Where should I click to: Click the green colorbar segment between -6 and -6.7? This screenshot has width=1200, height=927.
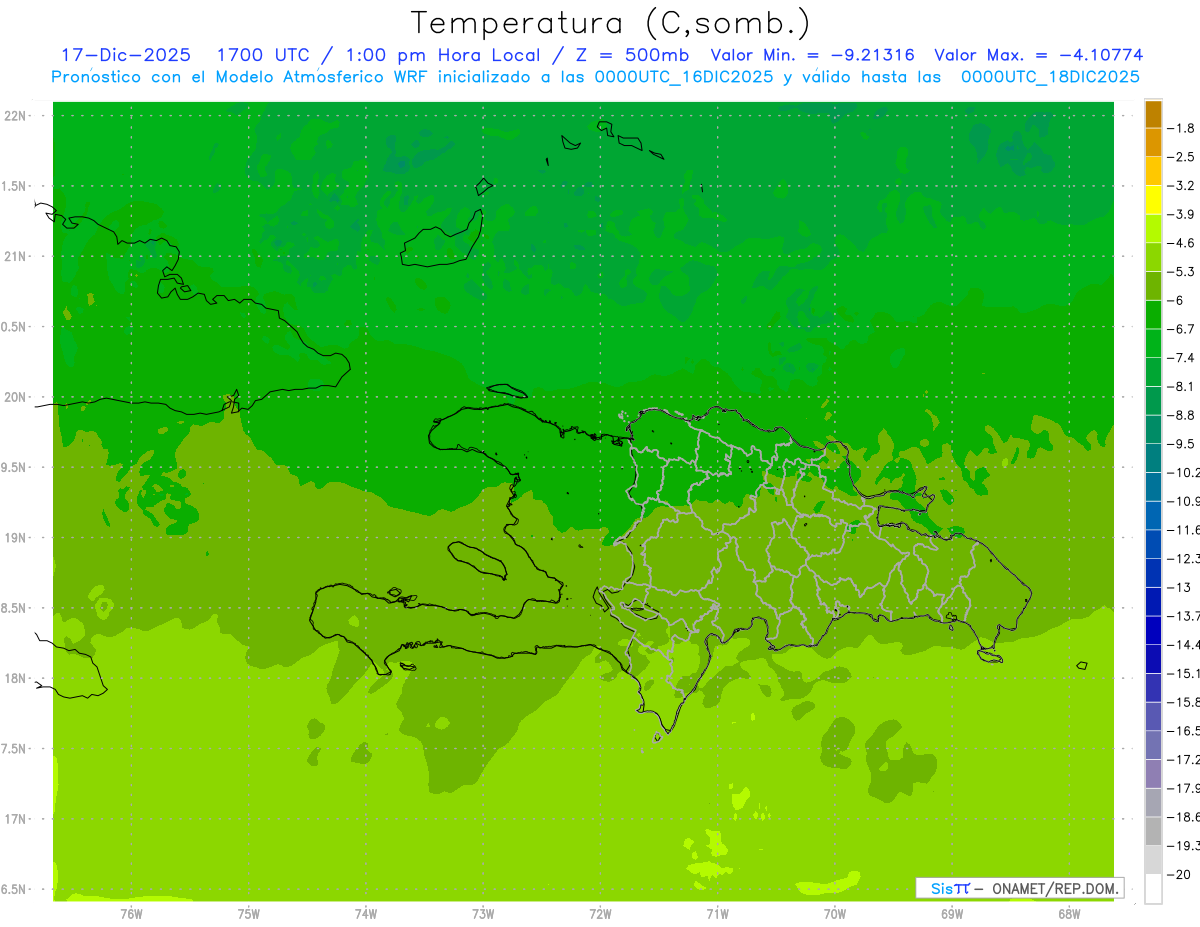click(x=1153, y=315)
